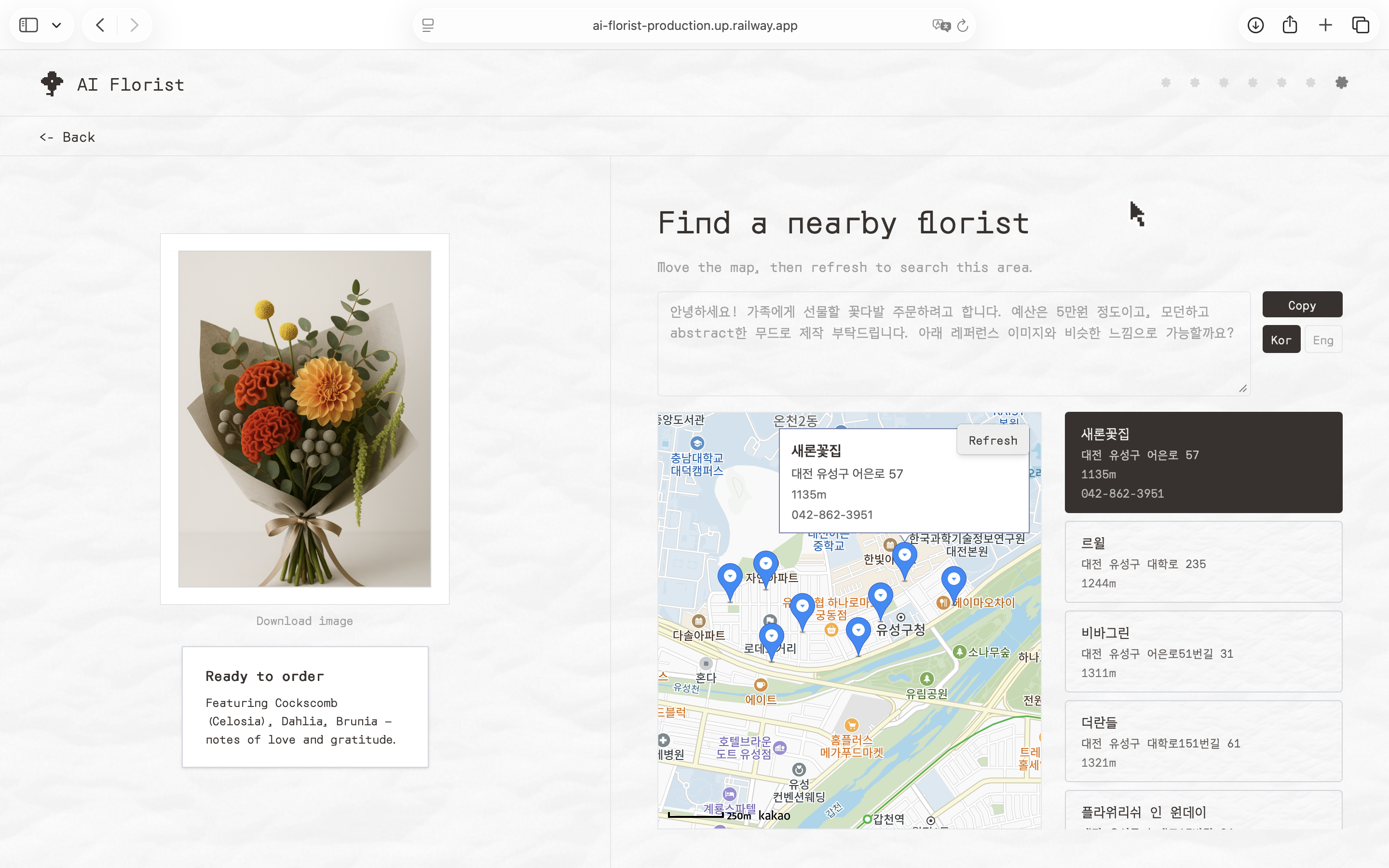This screenshot has height=868, width=1389.
Task: Open the bouquet image preview
Action: 304,419
